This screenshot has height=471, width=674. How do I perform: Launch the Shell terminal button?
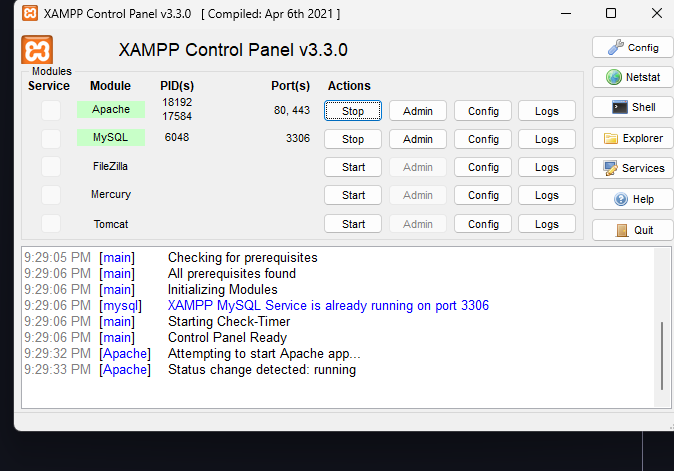pos(633,107)
